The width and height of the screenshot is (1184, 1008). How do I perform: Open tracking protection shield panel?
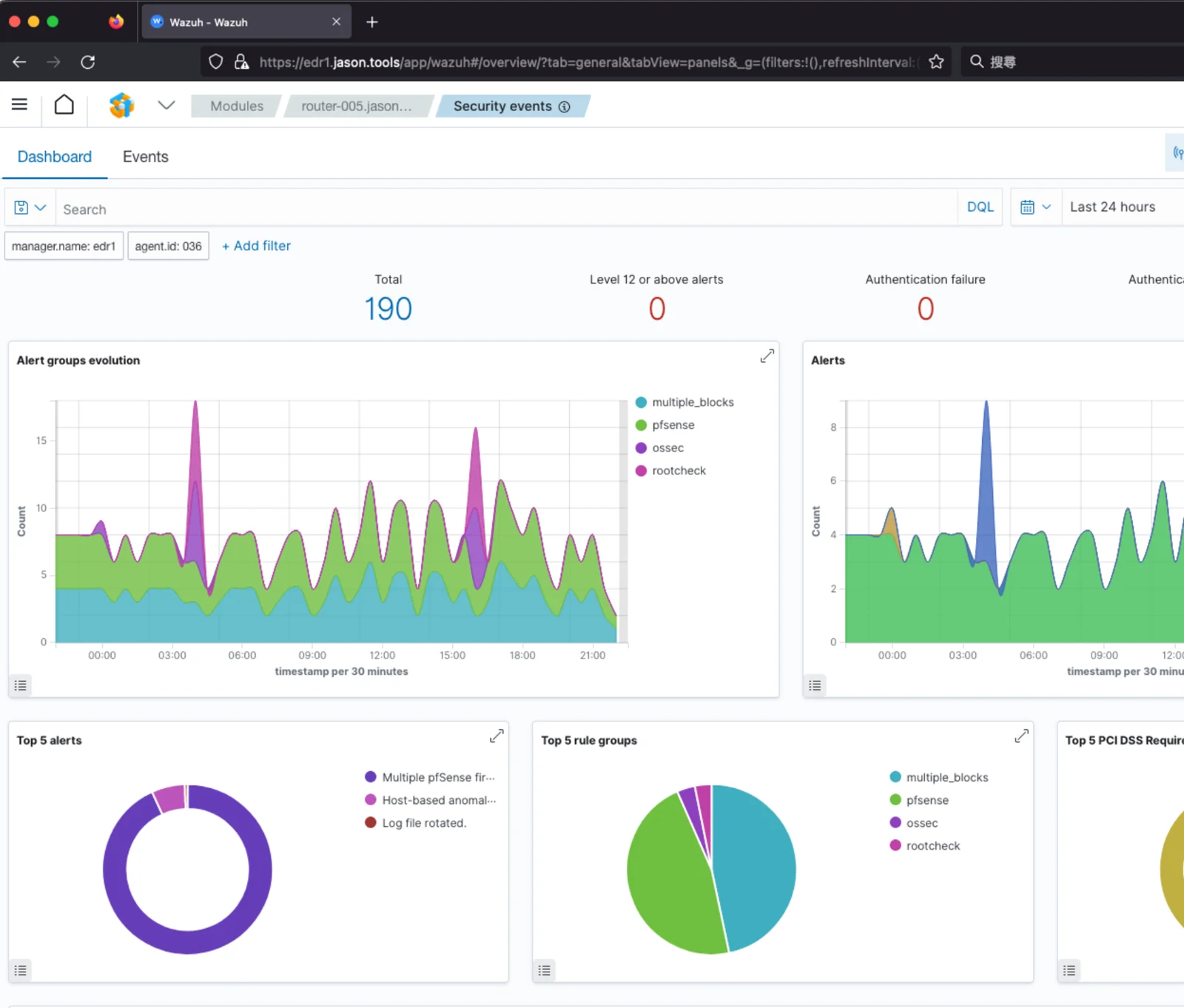(x=215, y=62)
